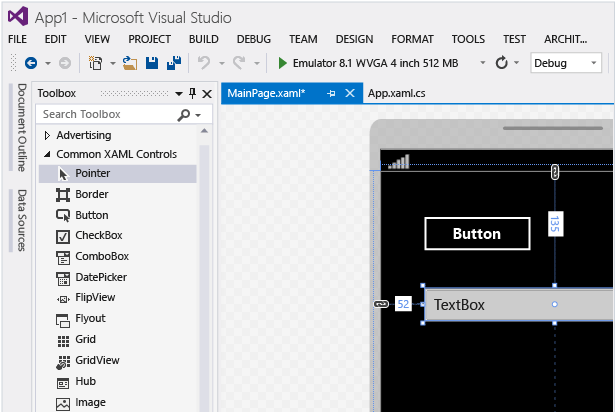Viewport: 616px width, 412px height.
Task: Open the Search Toolbox options dropdown
Action: pyautogui.click(x=198, y=115)
